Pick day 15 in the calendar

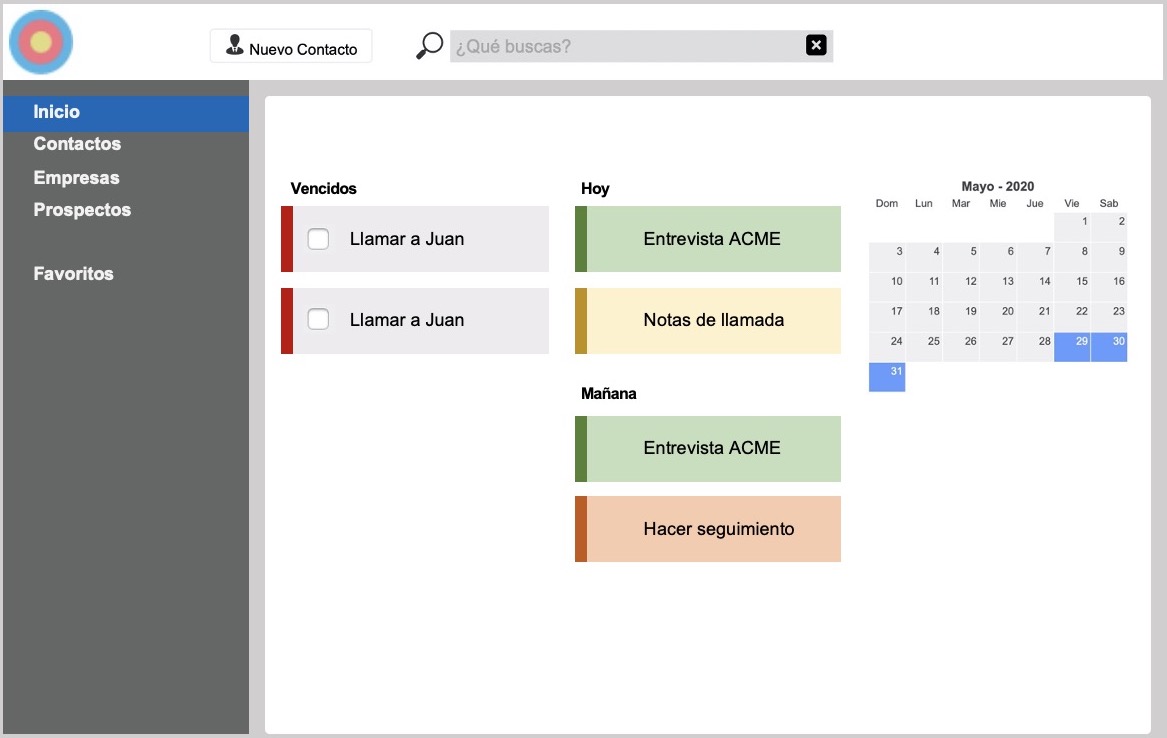(1072, 287)
